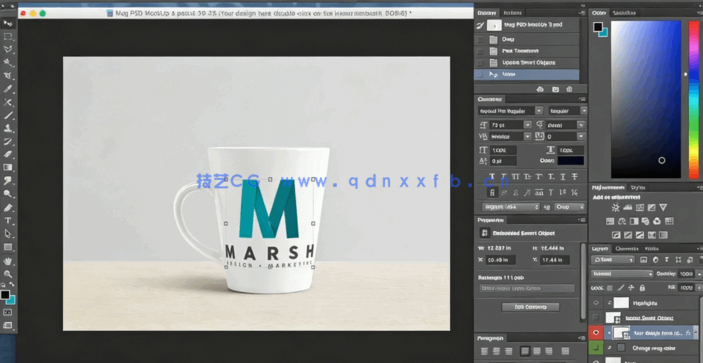Select the Path Selection tool
This screenshot has width=703, height=363.
coord(8,233)
